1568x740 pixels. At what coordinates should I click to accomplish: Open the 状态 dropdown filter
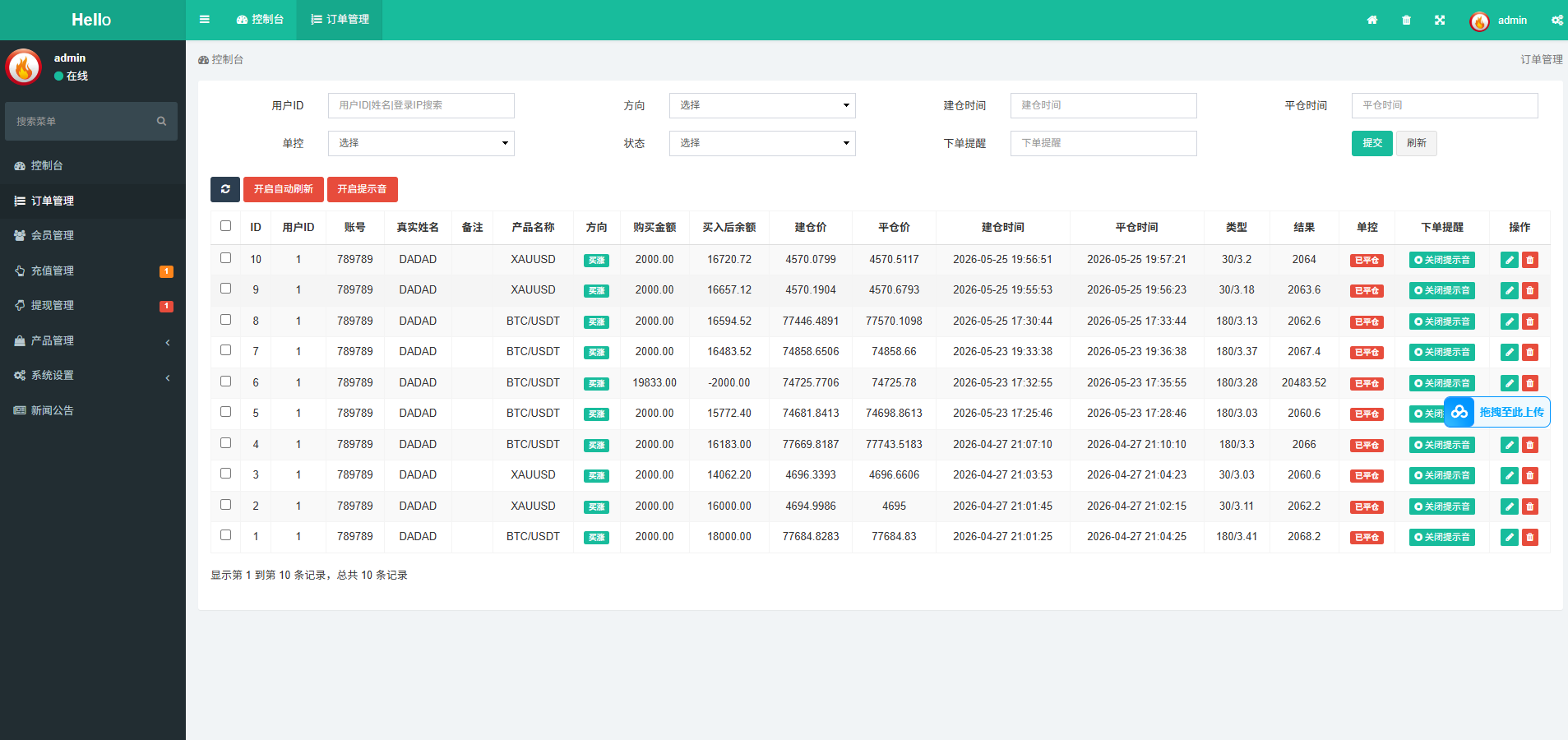[762, 143]
